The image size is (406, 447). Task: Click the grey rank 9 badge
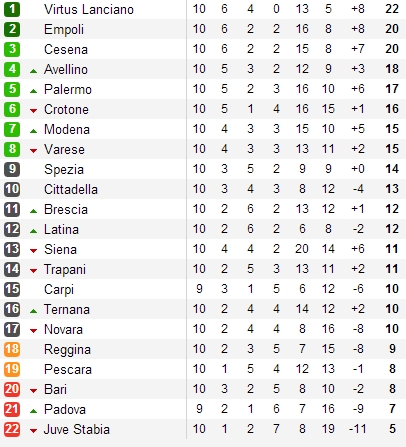12,169
